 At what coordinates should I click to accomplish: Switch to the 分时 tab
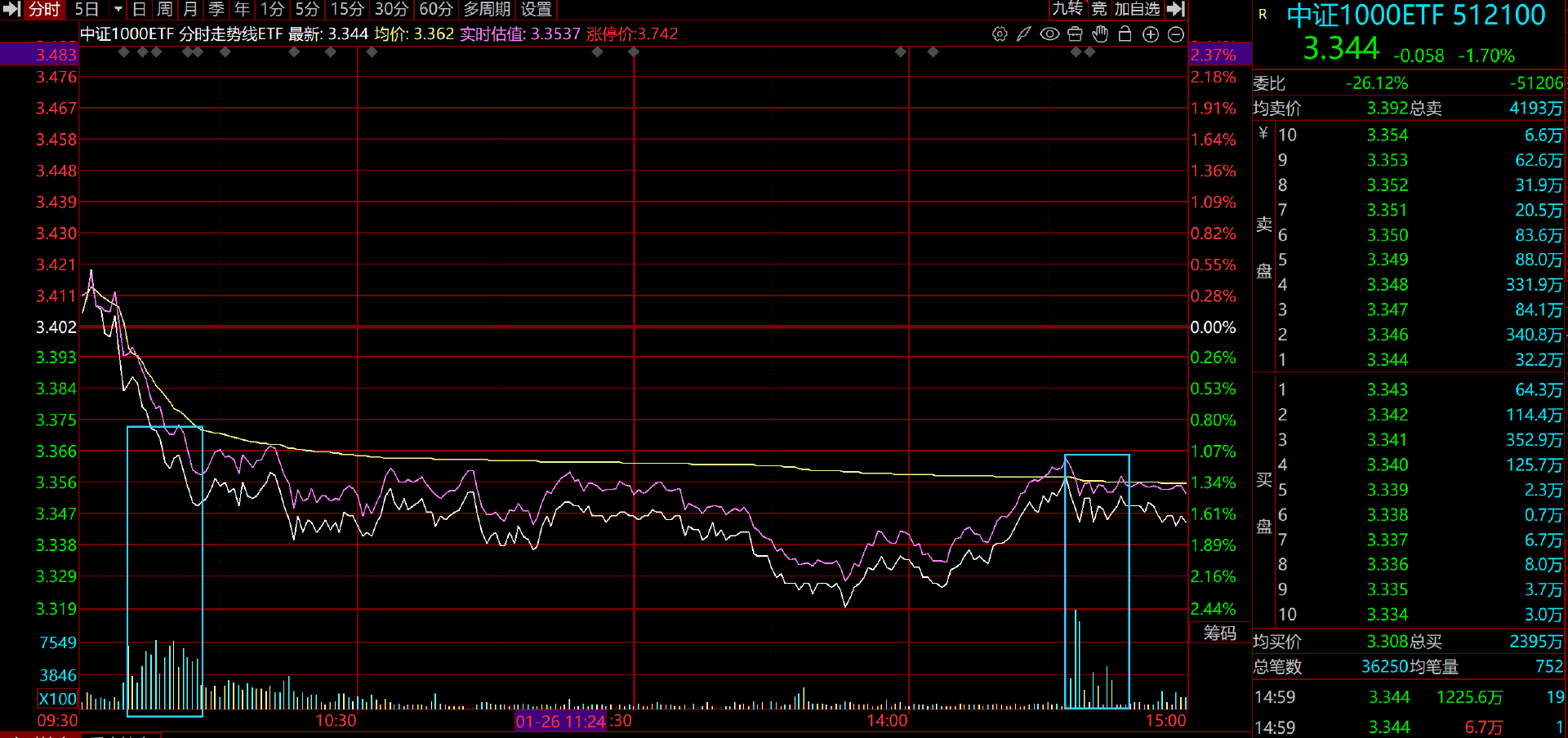click(x=44, y=9)
